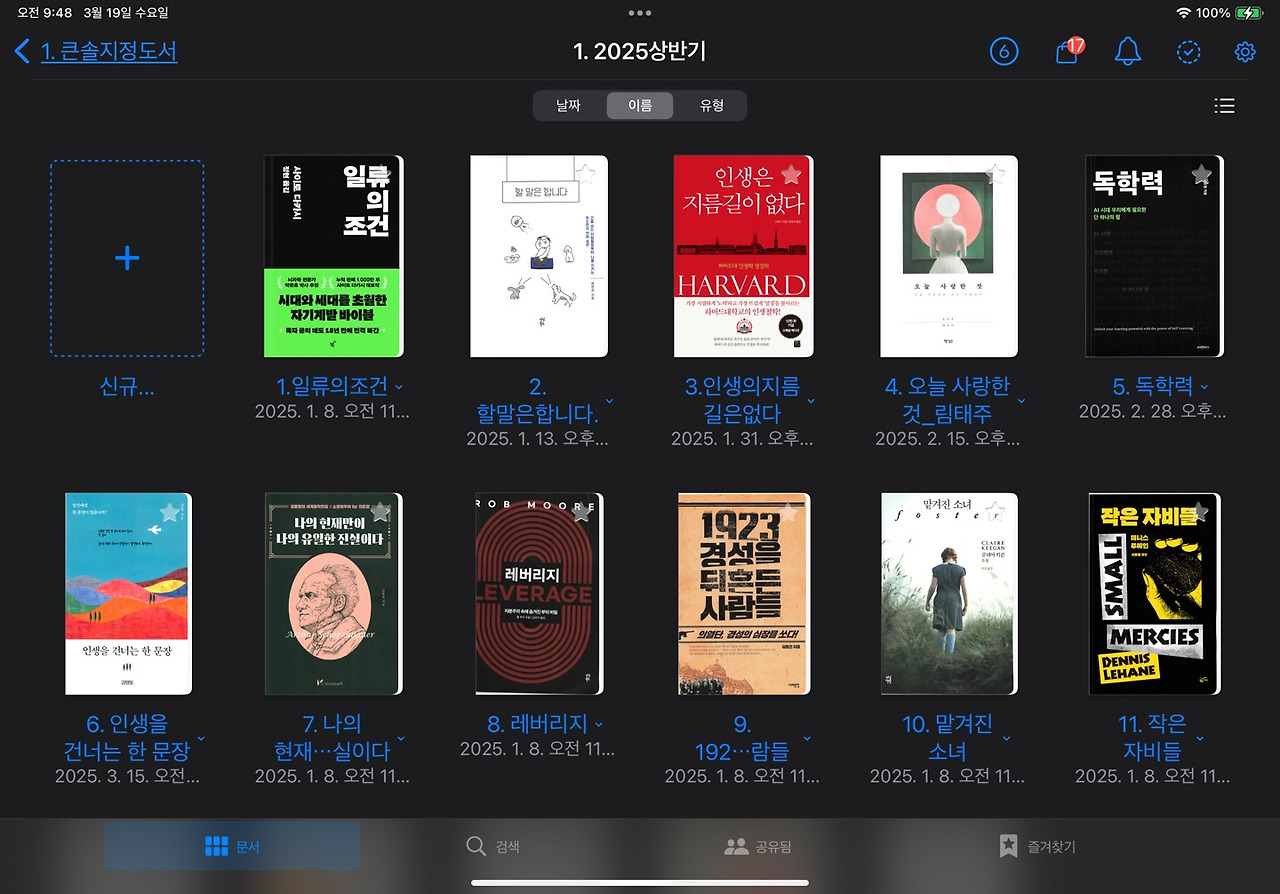Image resolution: width=1280 pixels, height=894 pixels.
Task: Tap the 신규... label
Action: click(127, 387)
